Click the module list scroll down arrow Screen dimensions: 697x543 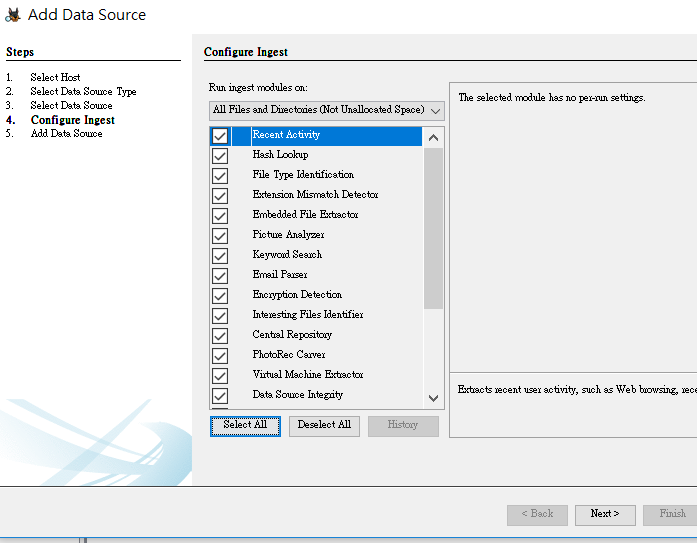point(433,398)
